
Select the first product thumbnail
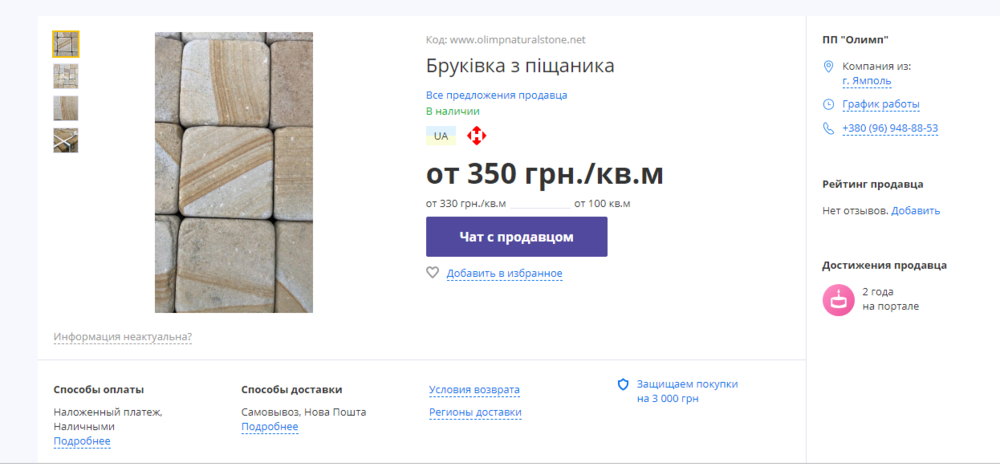pos(66,44)
